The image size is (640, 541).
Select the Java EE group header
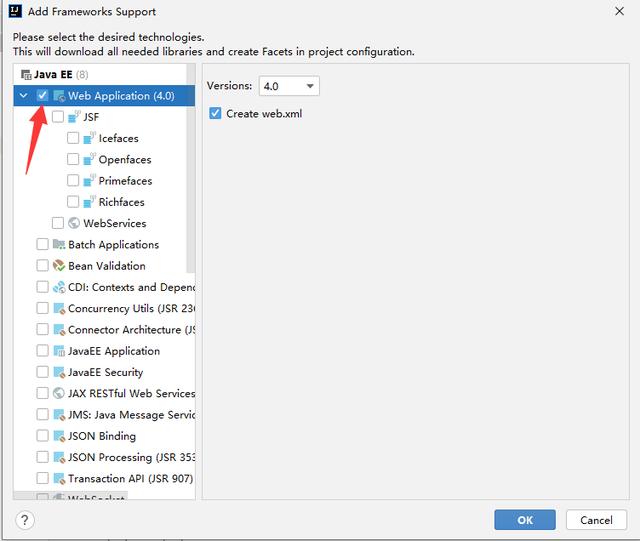click(54, 74)
